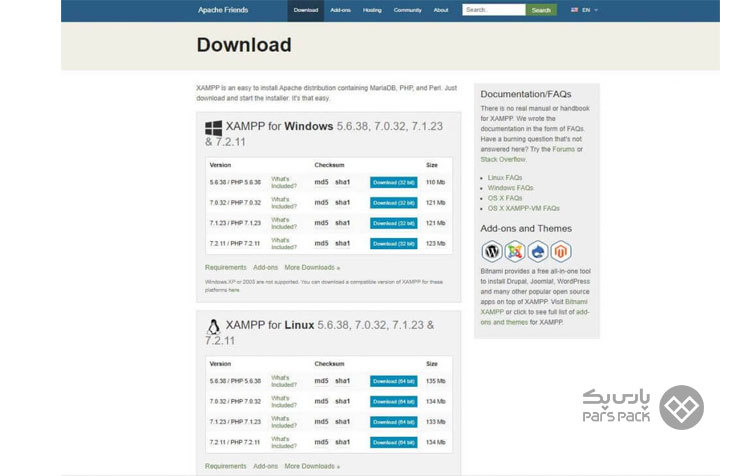The image size is (750, 476).
Task: Select the 123 Mb size cell
Action: [x=435, y=244]
